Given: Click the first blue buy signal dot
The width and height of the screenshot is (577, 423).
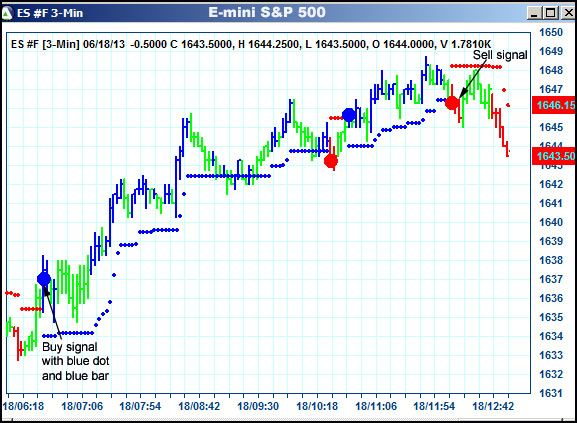Looking at the screenshot, I should click(44, 279).
